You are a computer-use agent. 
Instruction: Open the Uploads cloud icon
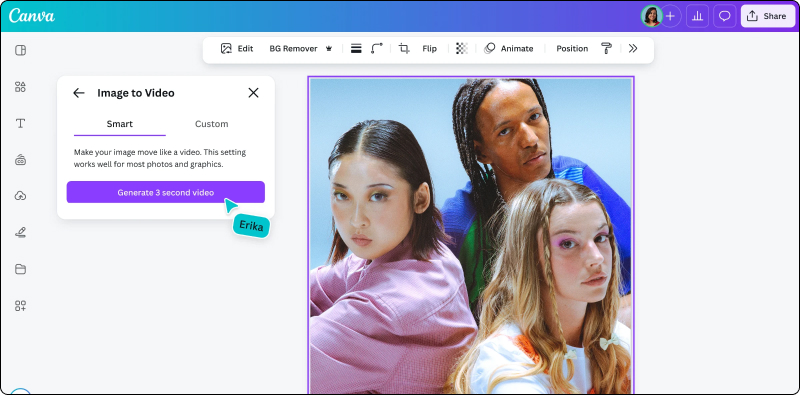click(20, 196)
